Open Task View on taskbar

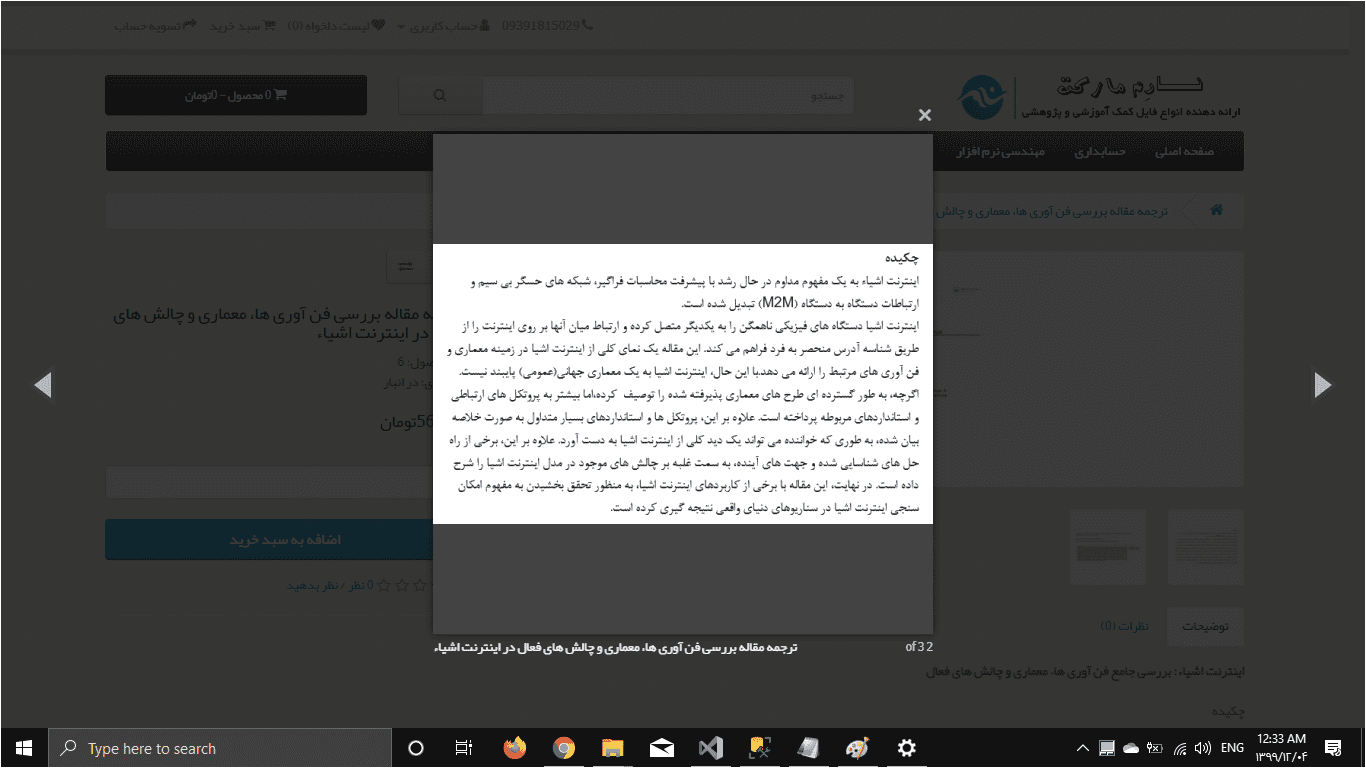(464, 748)
